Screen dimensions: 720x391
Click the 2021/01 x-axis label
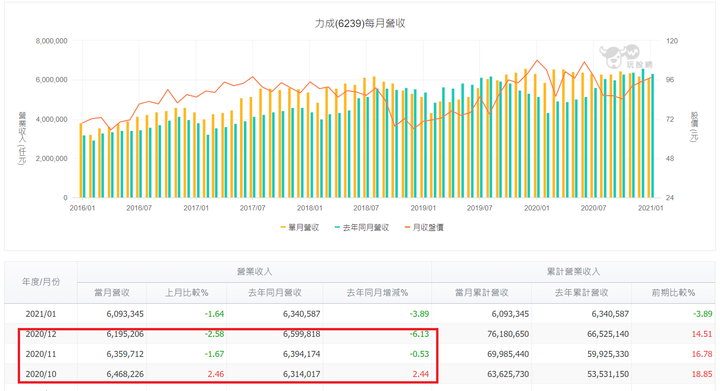point(650,208)
